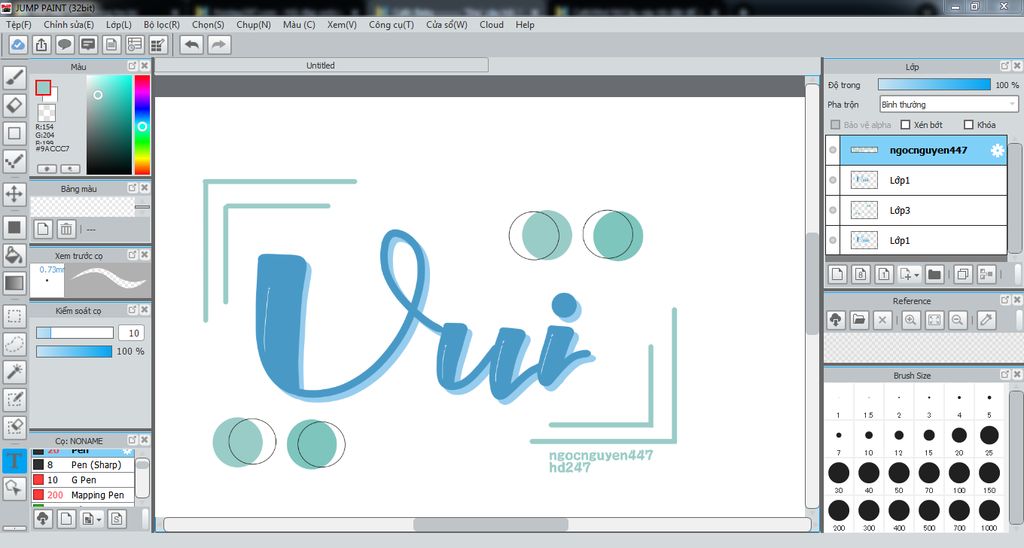This screenshot has height=548, width=1024.
Task: Open the Chỉnh sửa(E) menu
Action: [69, 25]
